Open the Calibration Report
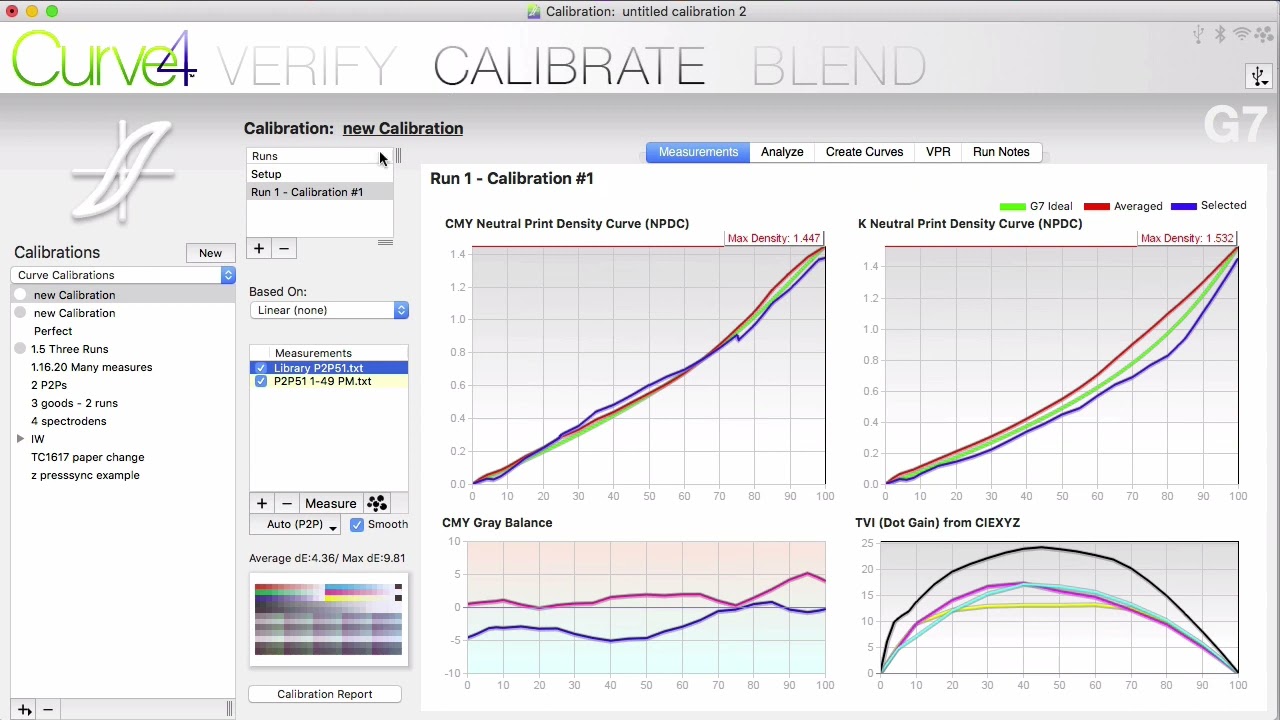The width and height of the screenshot is (1280, 720). (325, 694)
